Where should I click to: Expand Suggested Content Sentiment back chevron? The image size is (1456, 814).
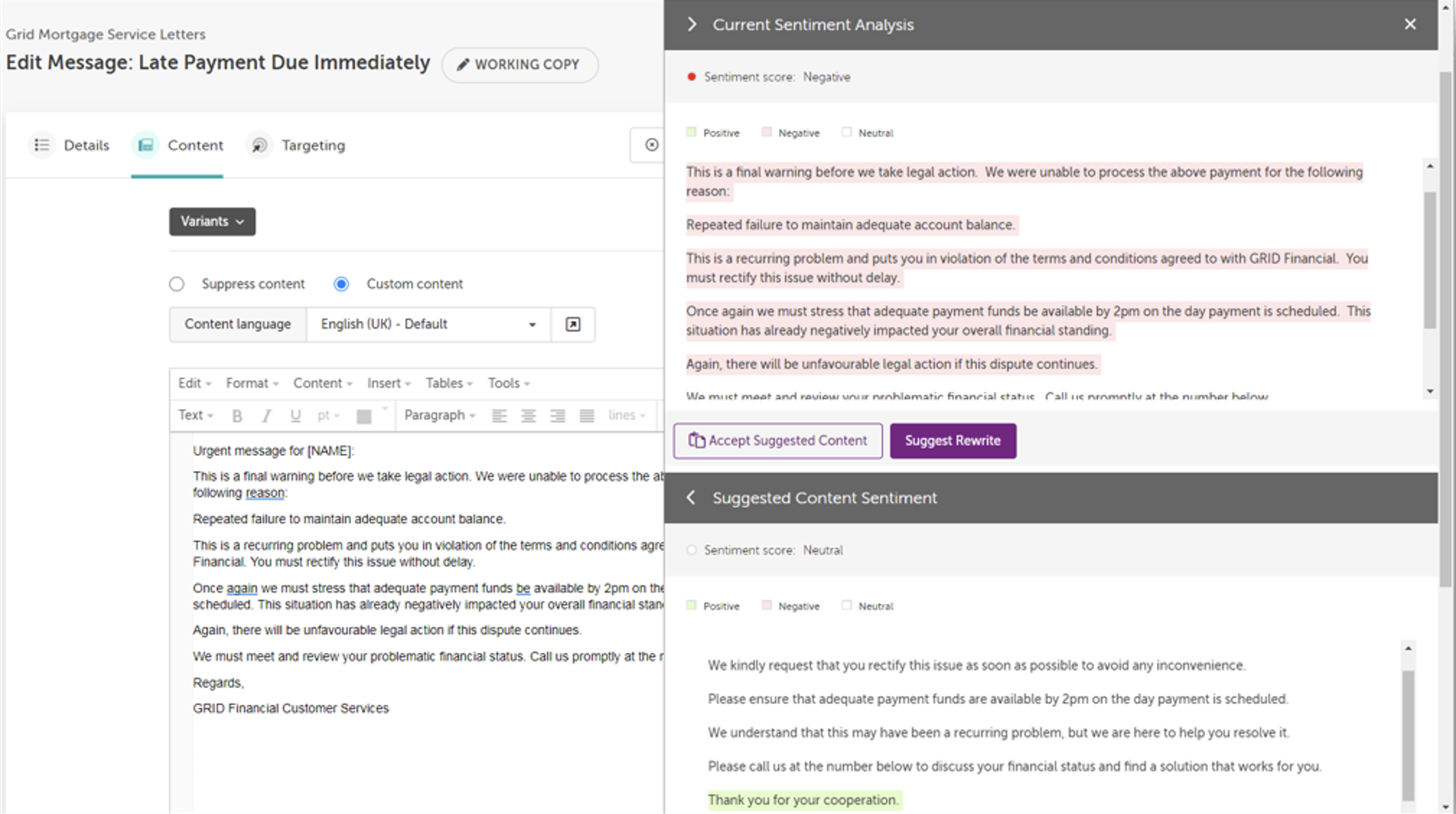[690, 498]
